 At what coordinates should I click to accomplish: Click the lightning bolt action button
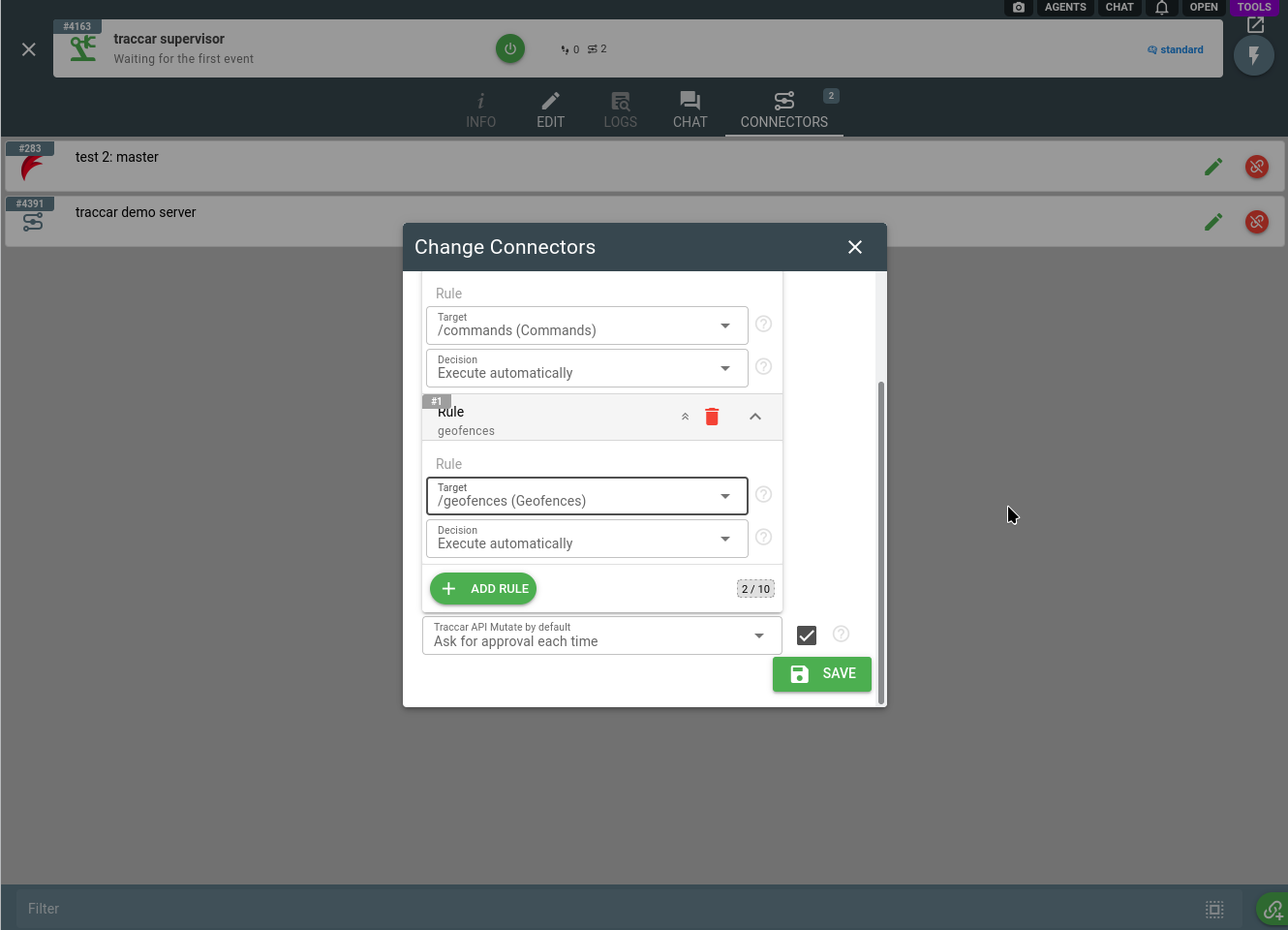(x=1254, y=56)
